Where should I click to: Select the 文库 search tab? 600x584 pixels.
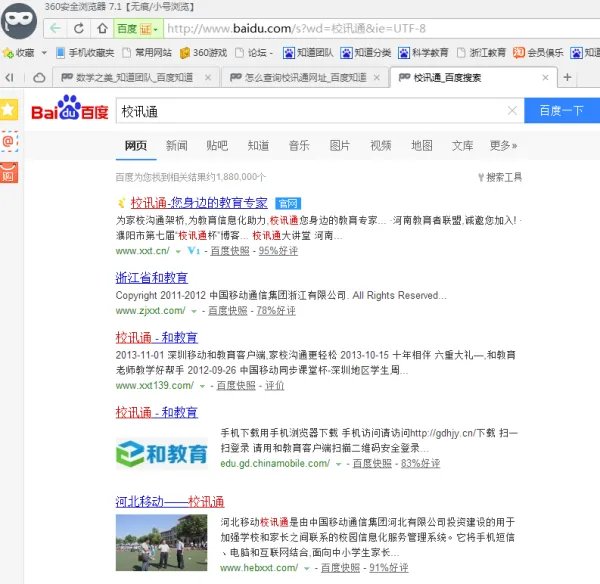[462, 145]
